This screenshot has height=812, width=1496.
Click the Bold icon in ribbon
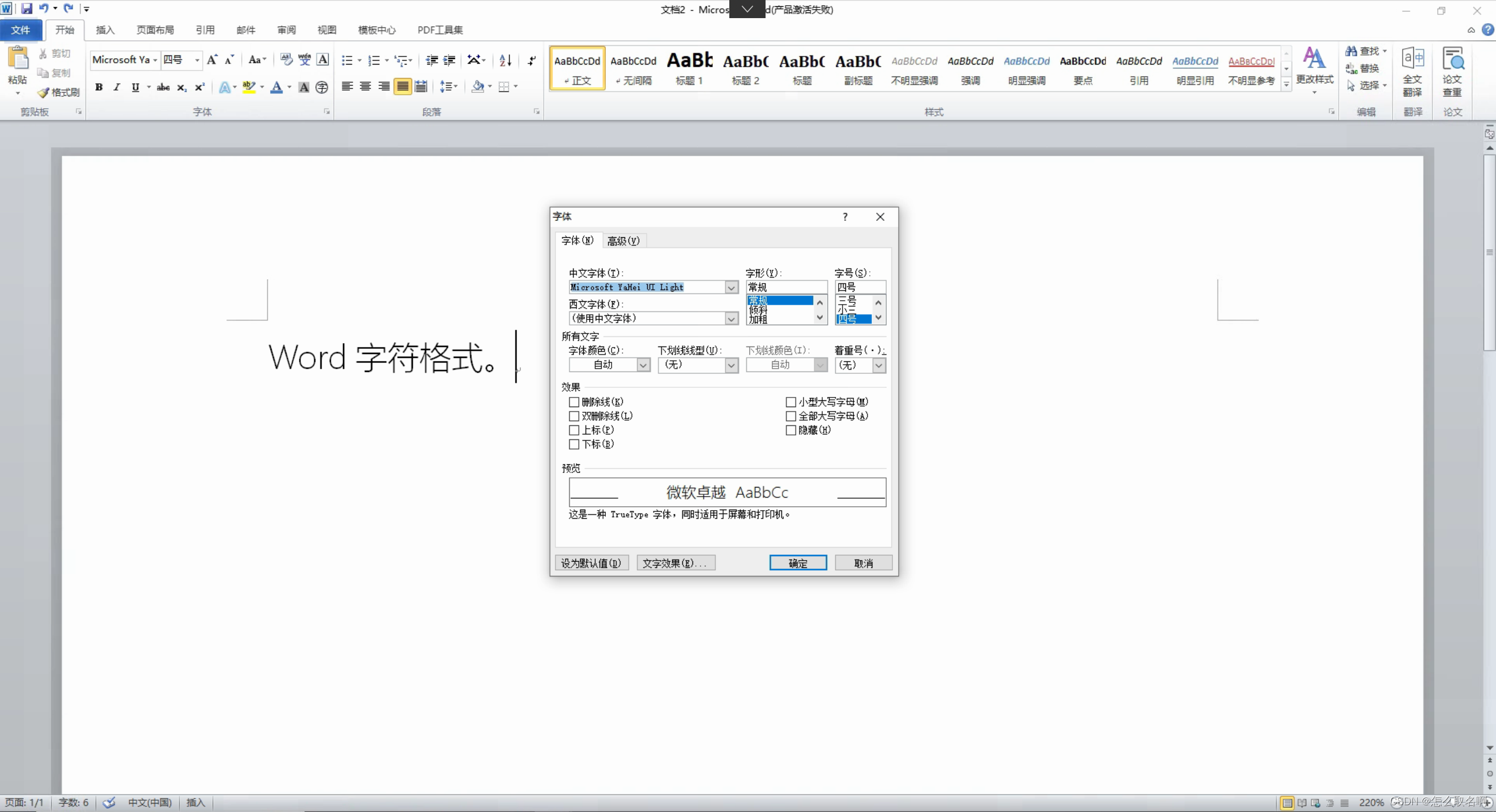click(x=99, y=87)
